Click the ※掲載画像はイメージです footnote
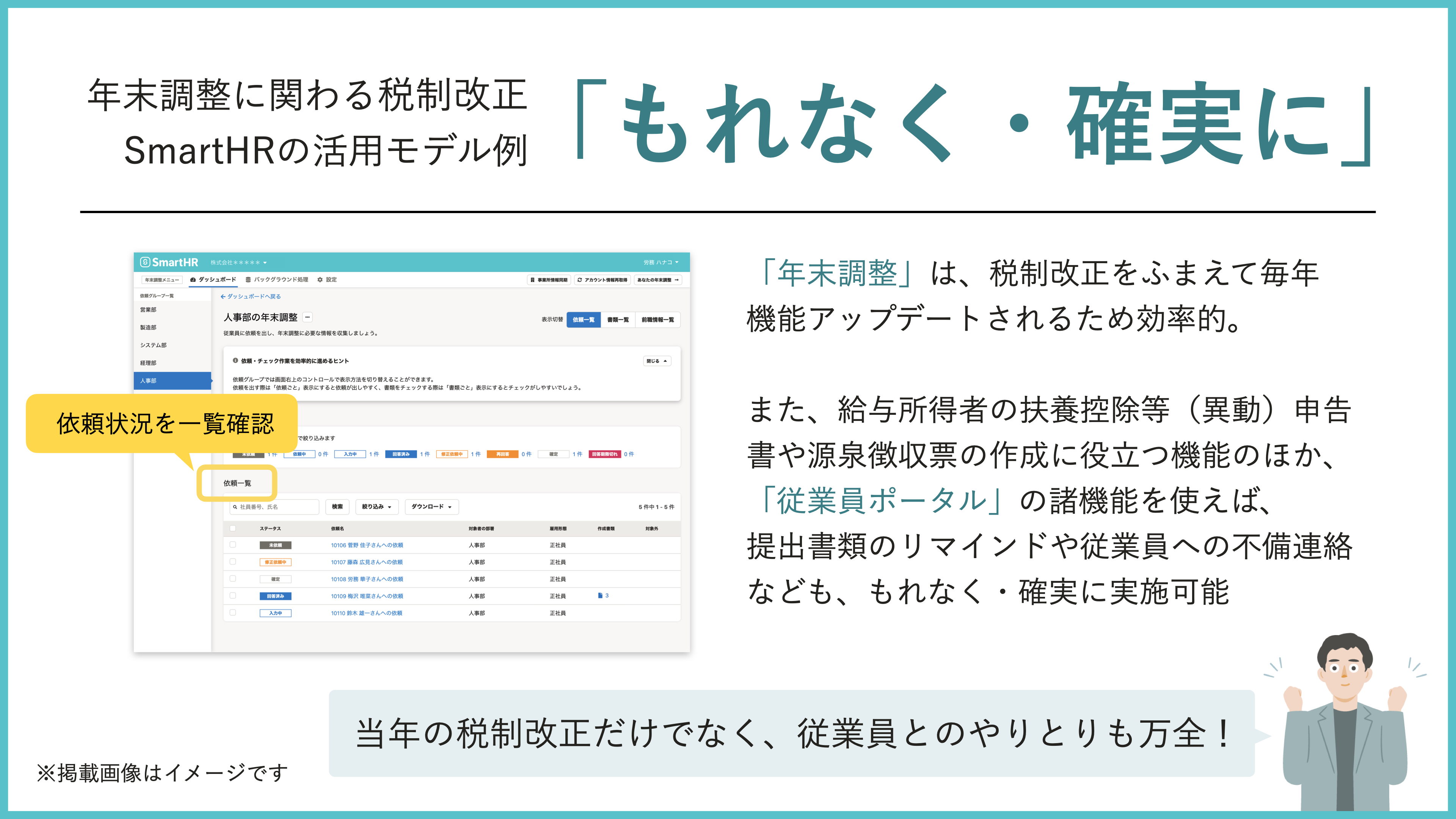 162,773
